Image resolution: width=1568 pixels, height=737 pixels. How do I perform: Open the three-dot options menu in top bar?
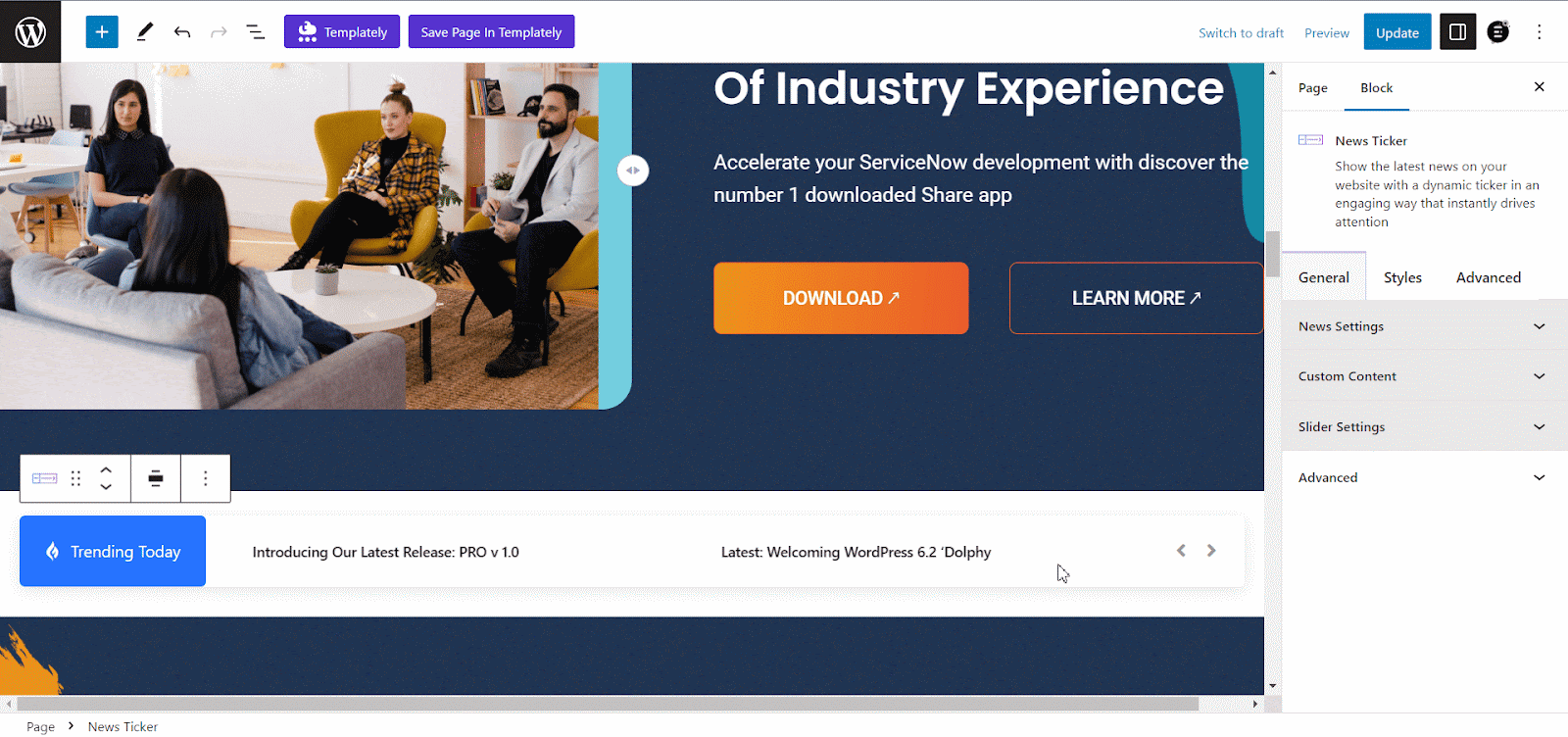[x=1539, y=32]
